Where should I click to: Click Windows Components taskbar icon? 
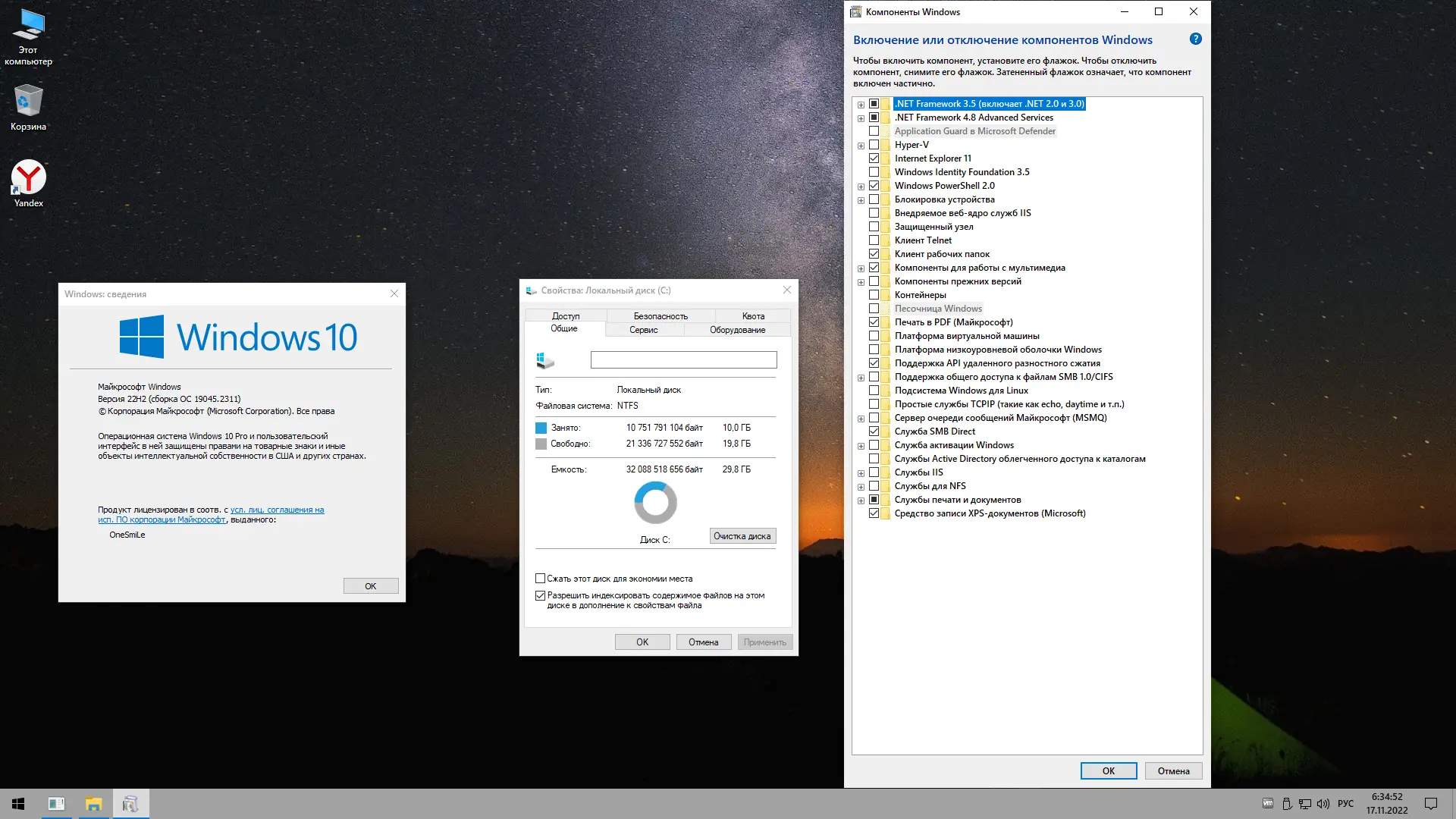coord(130,804)
